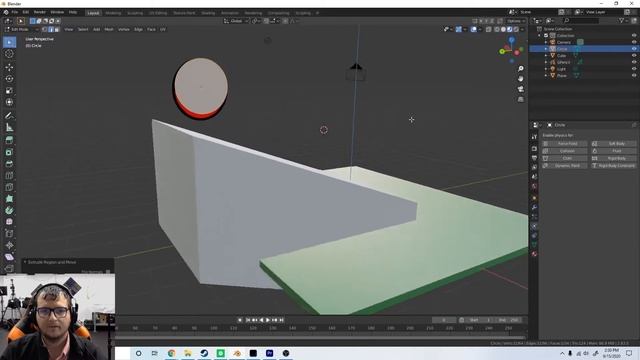Select the Edge Slide tool

(9, 234)
